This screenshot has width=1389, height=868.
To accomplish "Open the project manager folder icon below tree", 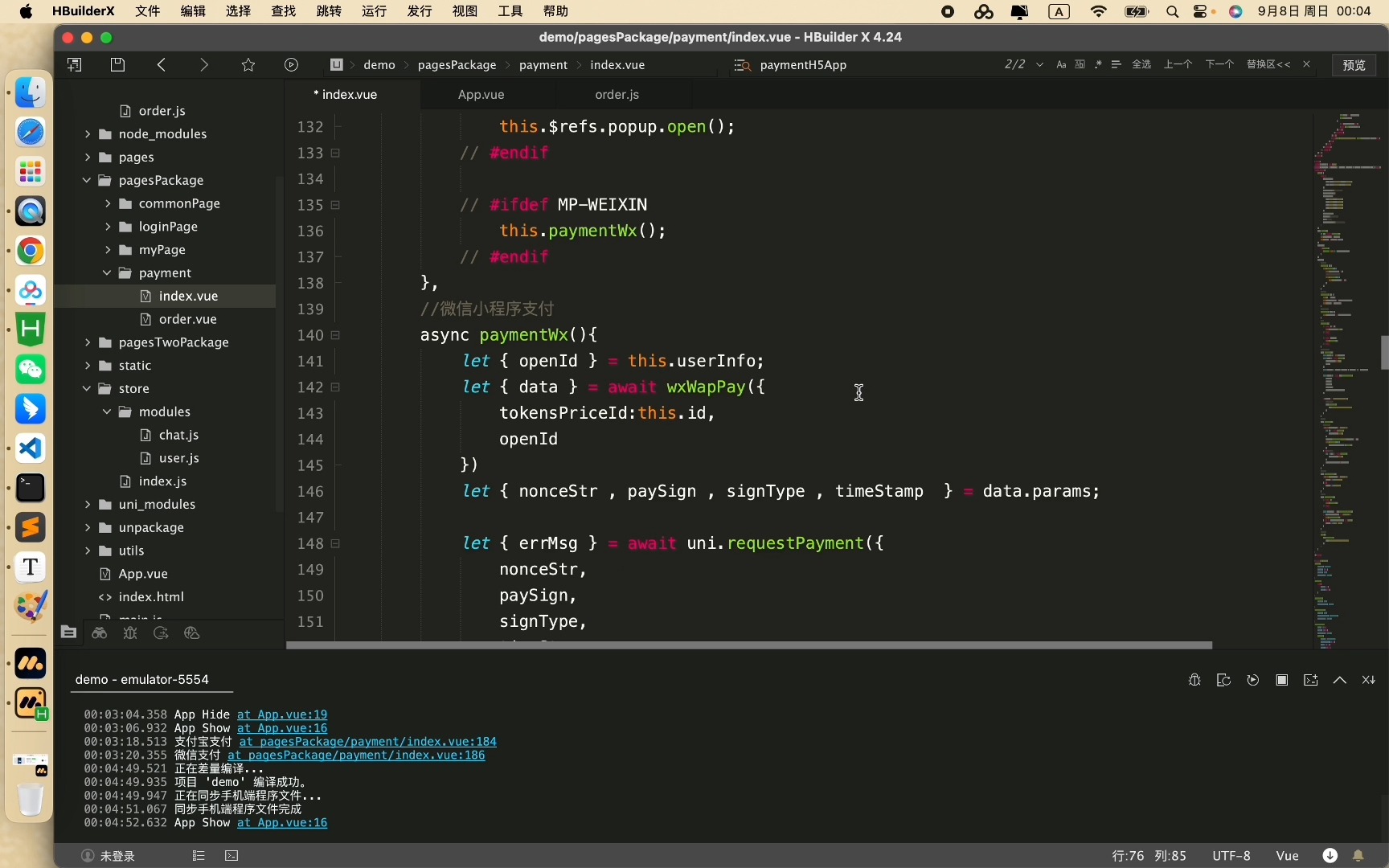I will point(68,633).
